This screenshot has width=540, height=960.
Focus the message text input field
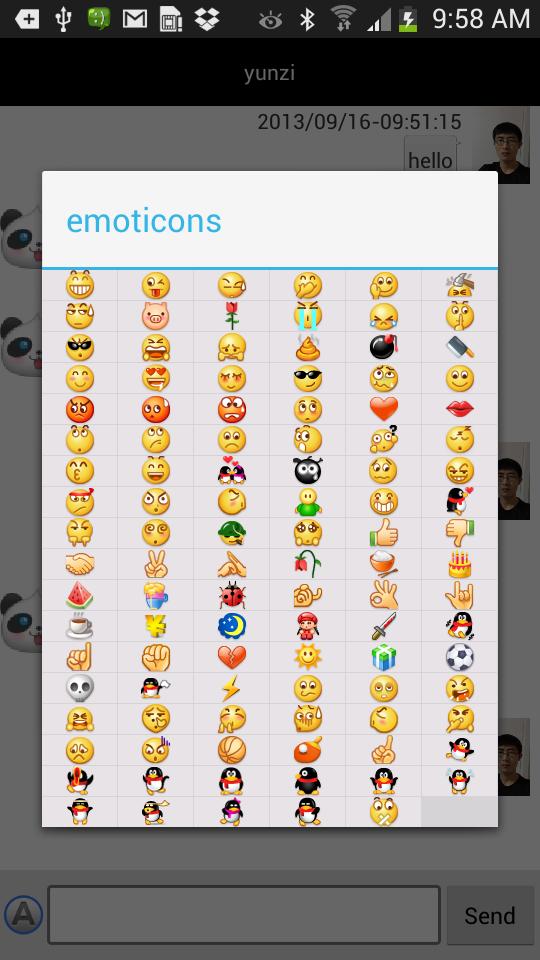click(x=244, y=915)
